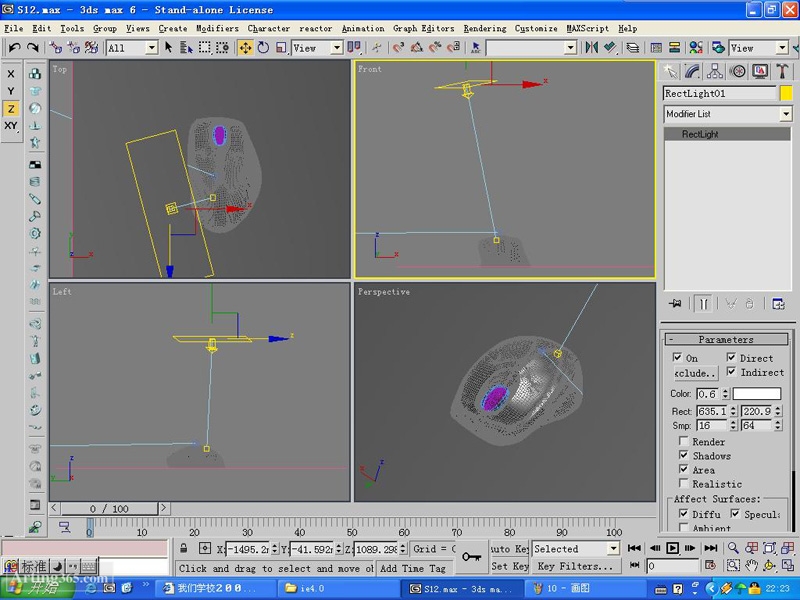Click the Exclude button
800x600 pixels.
click(x=695, y=373)
